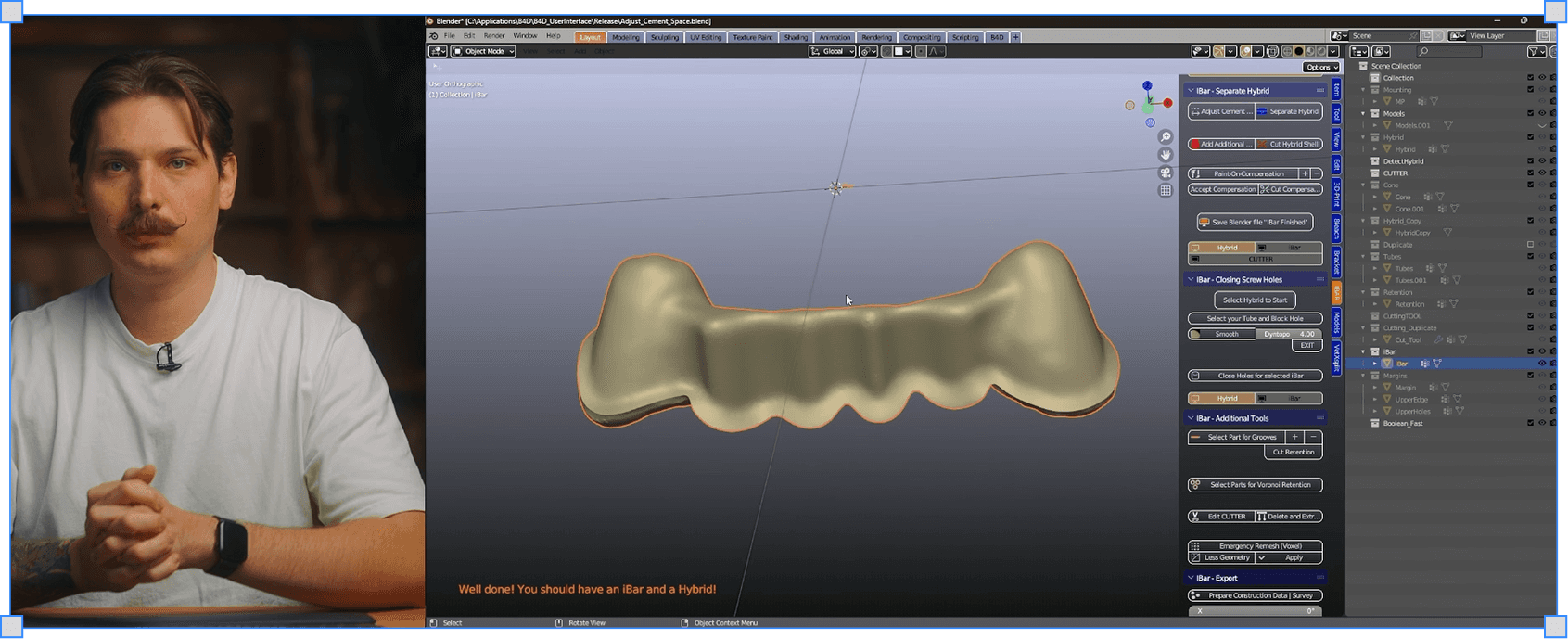
Task: Uncheck the Models collection checkbox
Action: (1530, 114)
